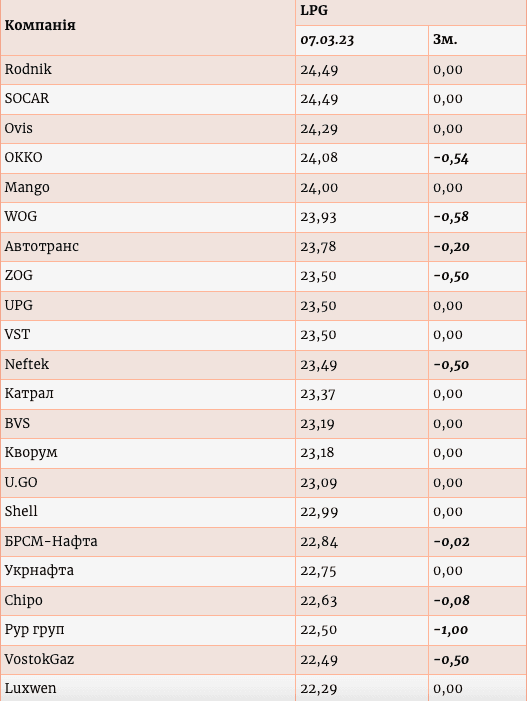Click the Зм. change column header

[x=445, y=40]
